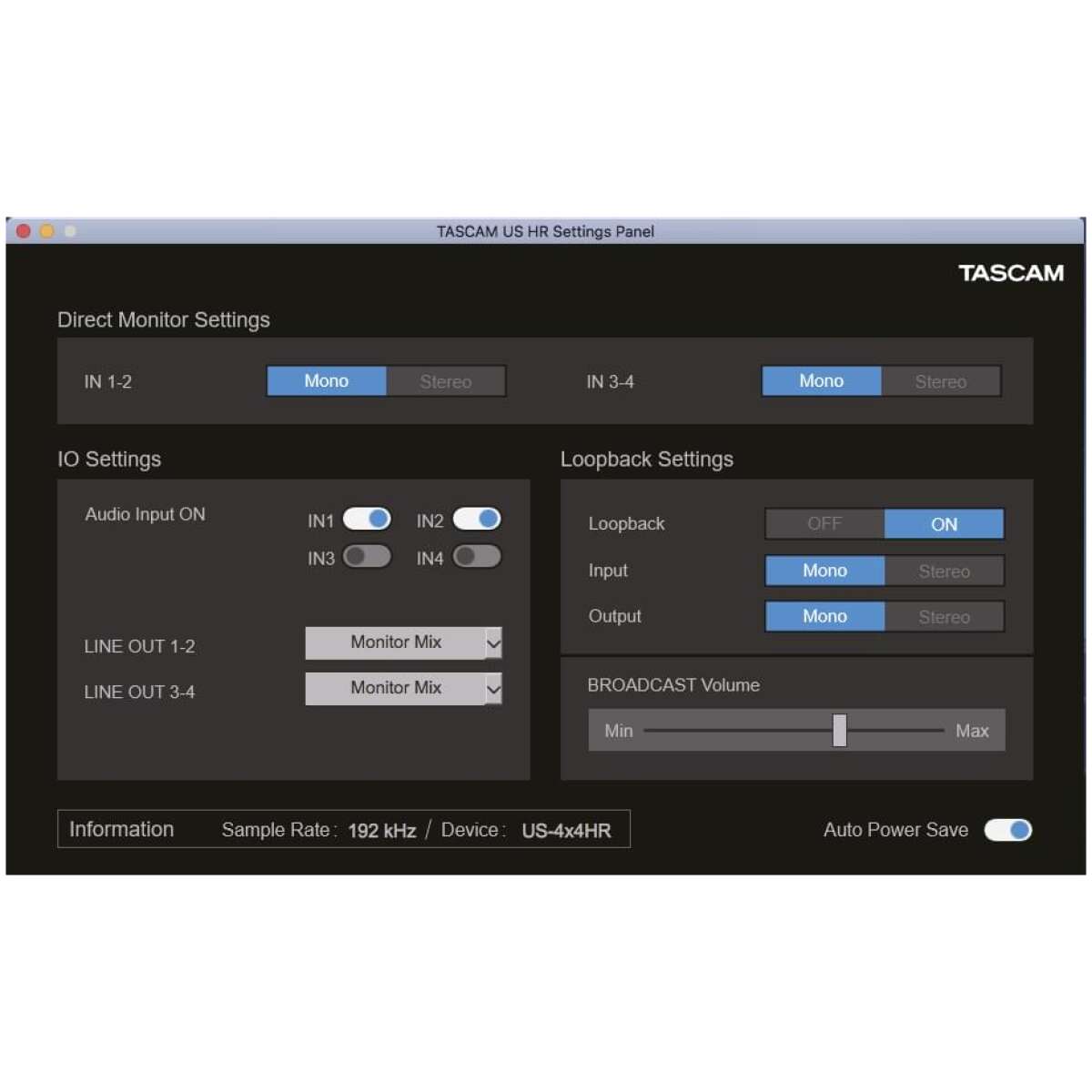The height and width of the screenshot is (1092, 1092).
Task: Click the TASCAM US HR Settings Panel title
Action: click(x=545, y=231)
